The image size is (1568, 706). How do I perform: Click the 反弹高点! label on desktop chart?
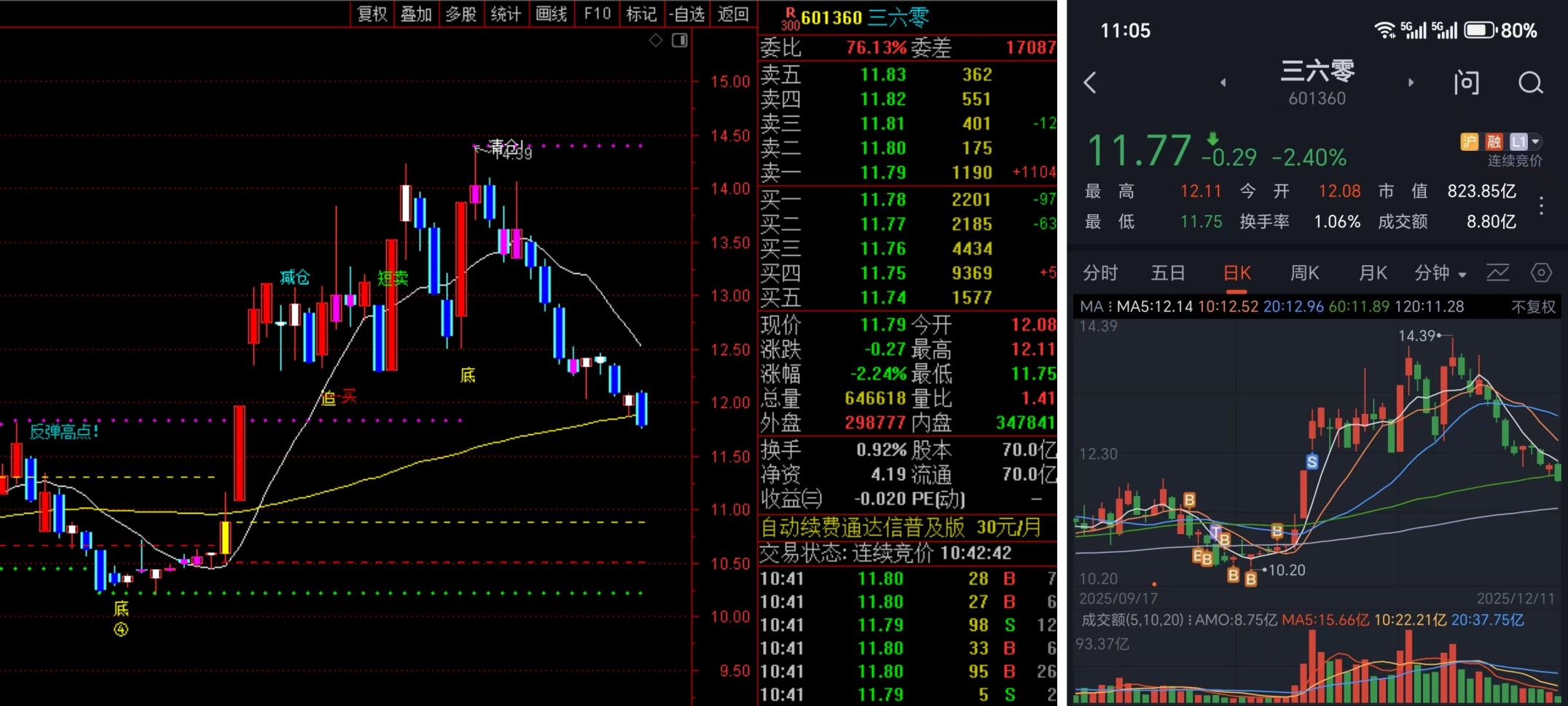pyautogui.click(x=64, y=431)
